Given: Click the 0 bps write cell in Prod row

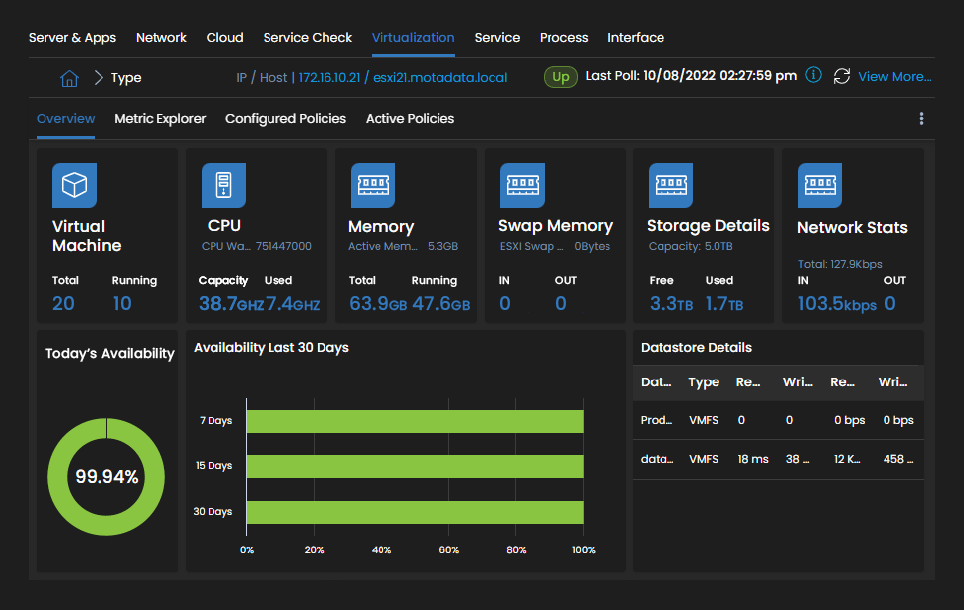Looking at the screenshot, I should 898,420.
